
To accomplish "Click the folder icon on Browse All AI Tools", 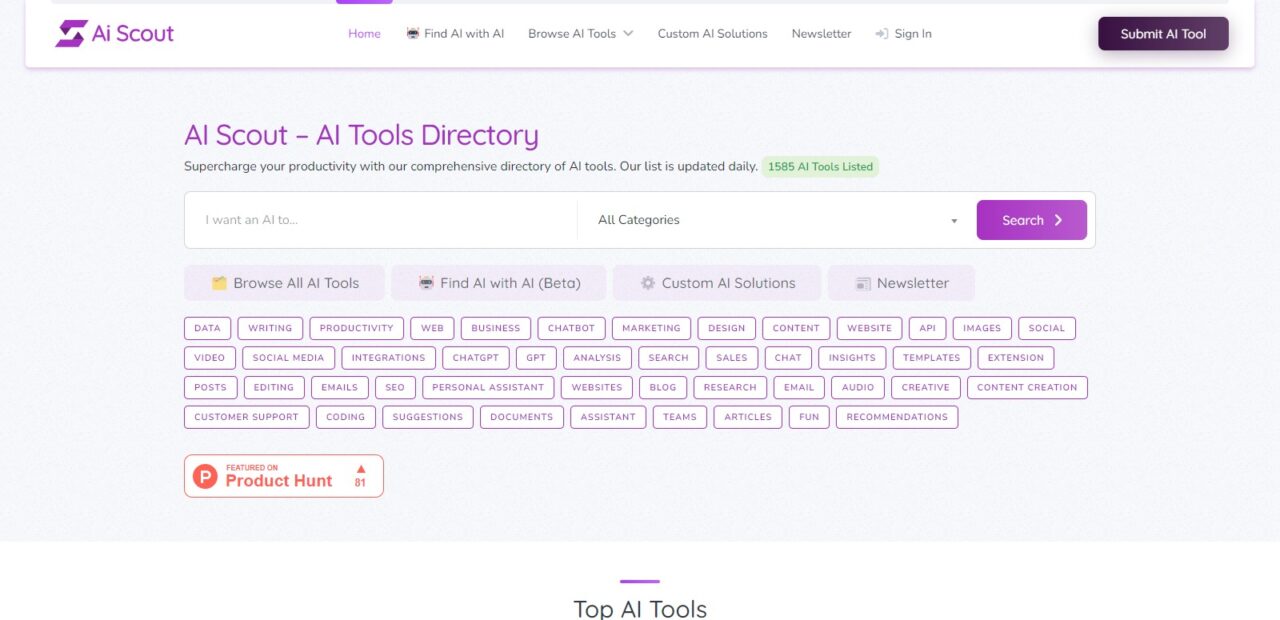I will [219, 283].
